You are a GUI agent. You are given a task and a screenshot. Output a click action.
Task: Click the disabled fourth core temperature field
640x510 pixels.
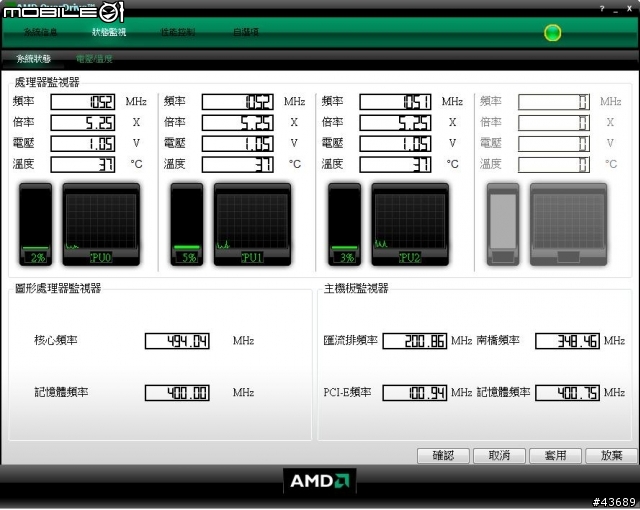coord(554,164)
